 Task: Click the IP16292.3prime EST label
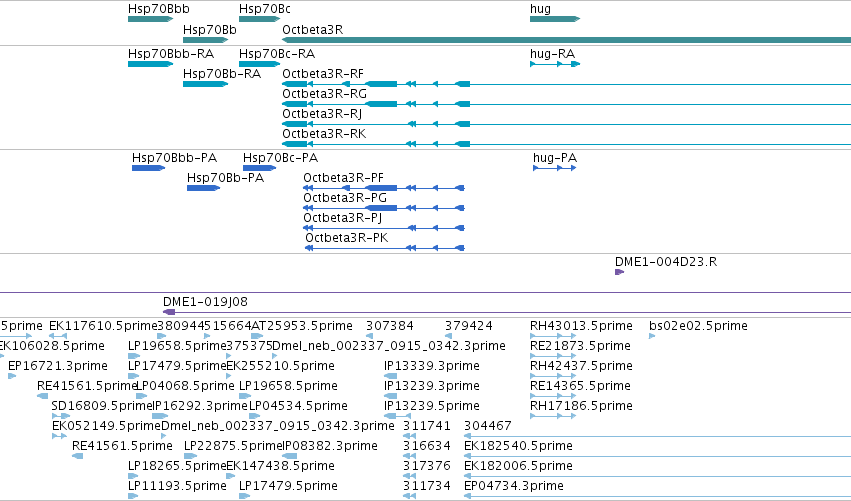point(201,406)
